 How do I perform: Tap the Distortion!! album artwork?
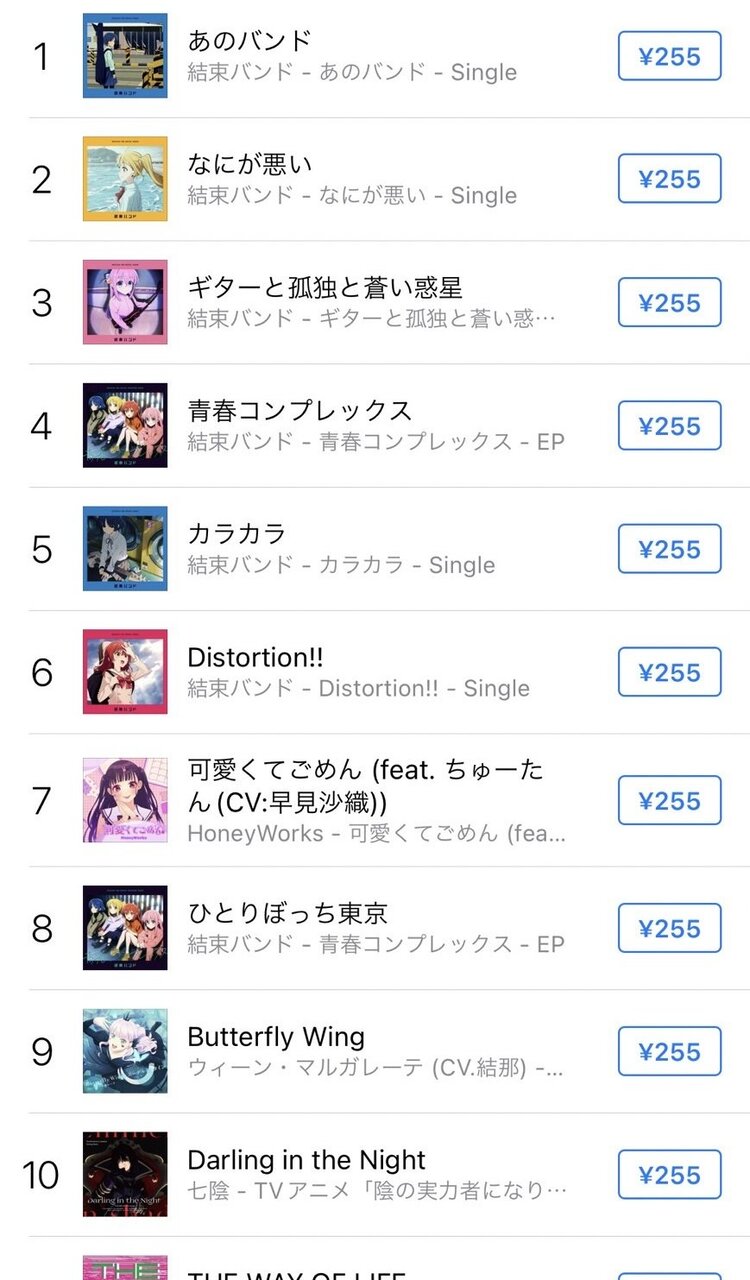[125, 672]
